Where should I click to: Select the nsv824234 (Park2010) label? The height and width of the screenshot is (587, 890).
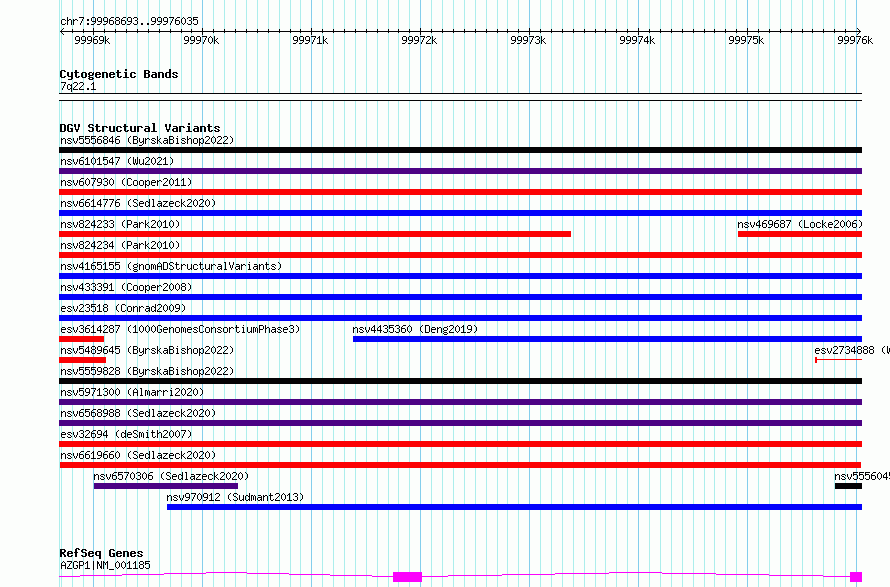coord(120,245)
